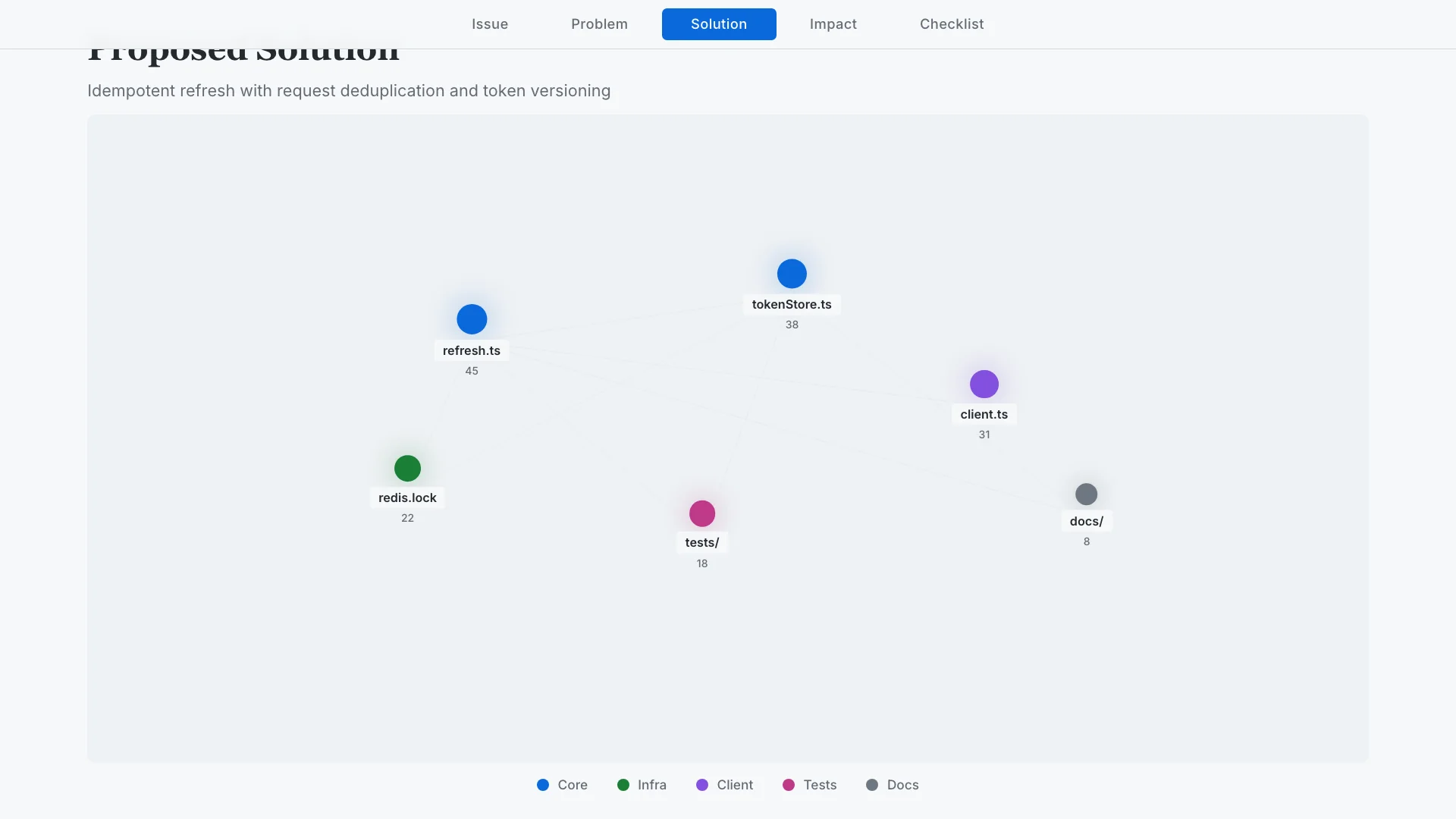Click the Docs legend label
1456x819 pixels.
pos(902,785)
